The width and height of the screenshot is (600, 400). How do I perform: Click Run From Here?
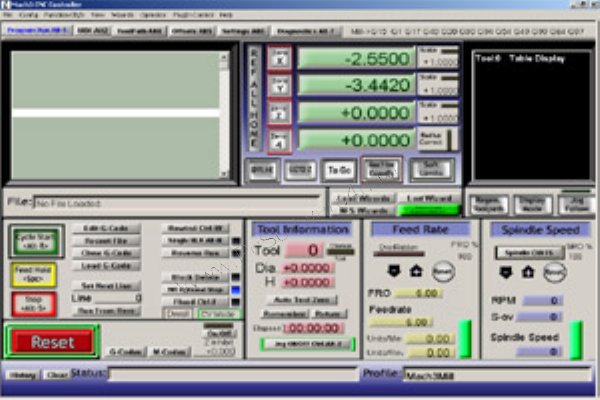click(x=106, y=311)
